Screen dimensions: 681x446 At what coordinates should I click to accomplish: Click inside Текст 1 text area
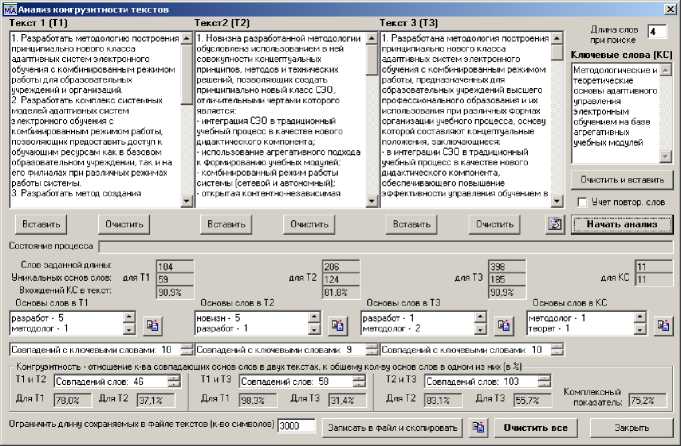[95, 119]
